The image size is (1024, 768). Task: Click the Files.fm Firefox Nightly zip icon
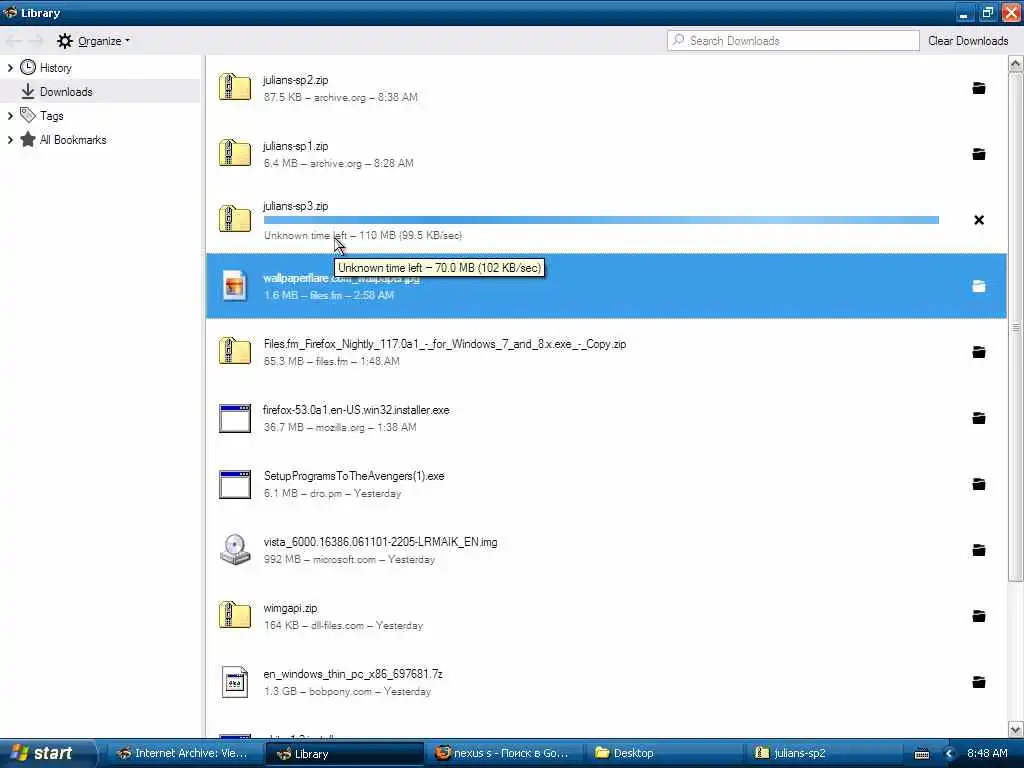point(234,351)
